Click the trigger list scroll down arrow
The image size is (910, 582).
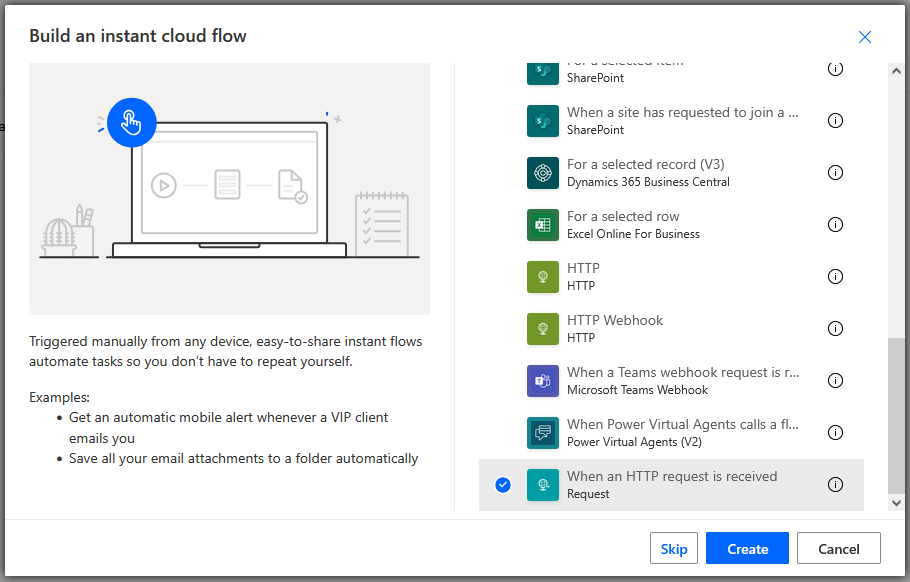895,503
